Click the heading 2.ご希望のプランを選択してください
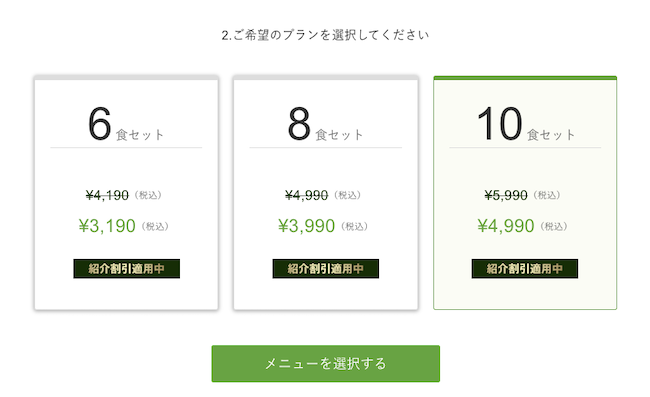 click(x=325, y=35)
